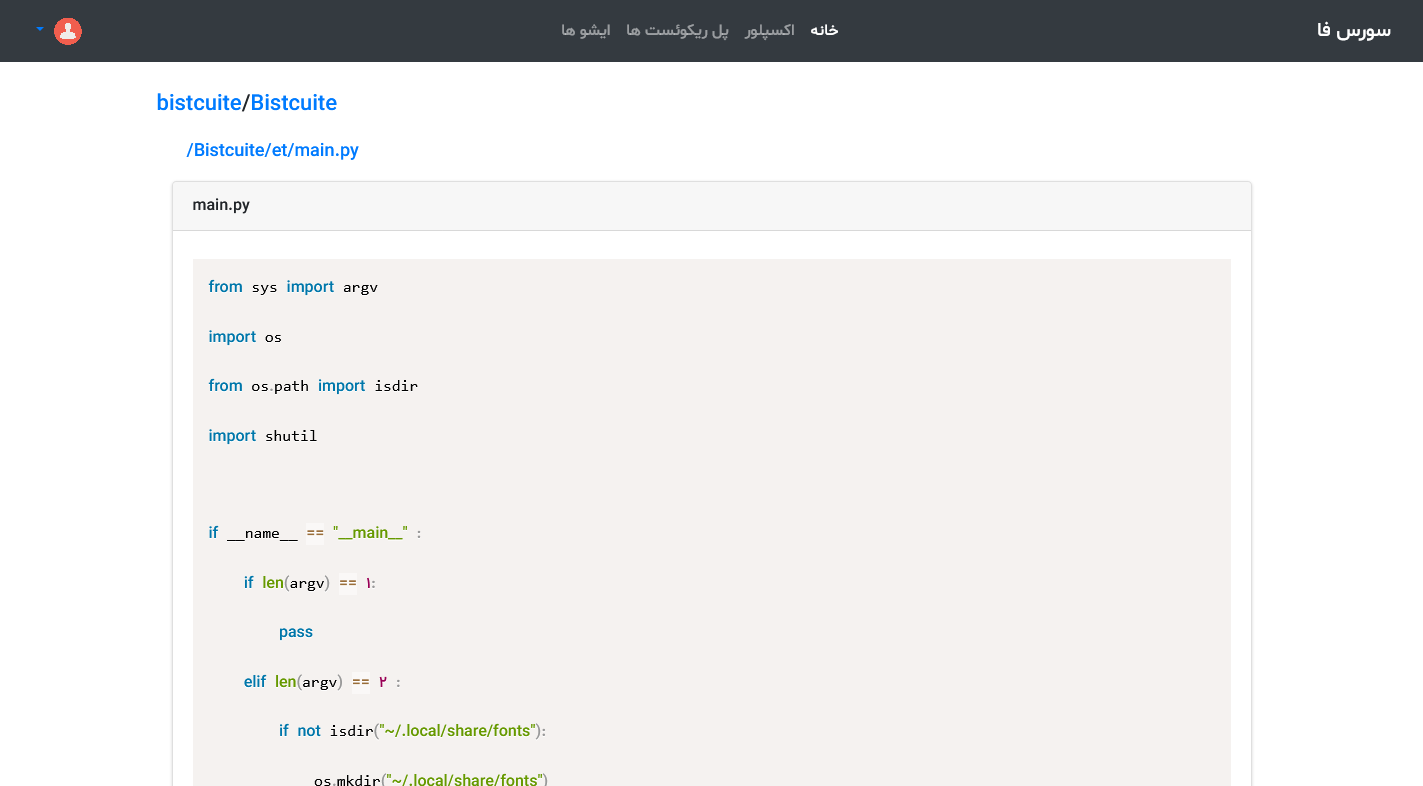Click the 'pass' keyword line
This screenshot has width=1423, height=786.
[296, 632]
